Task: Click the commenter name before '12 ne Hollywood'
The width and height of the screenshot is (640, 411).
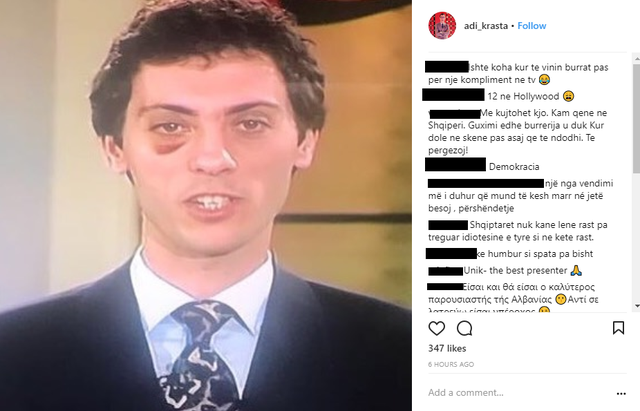Action: tap(453, 95)
